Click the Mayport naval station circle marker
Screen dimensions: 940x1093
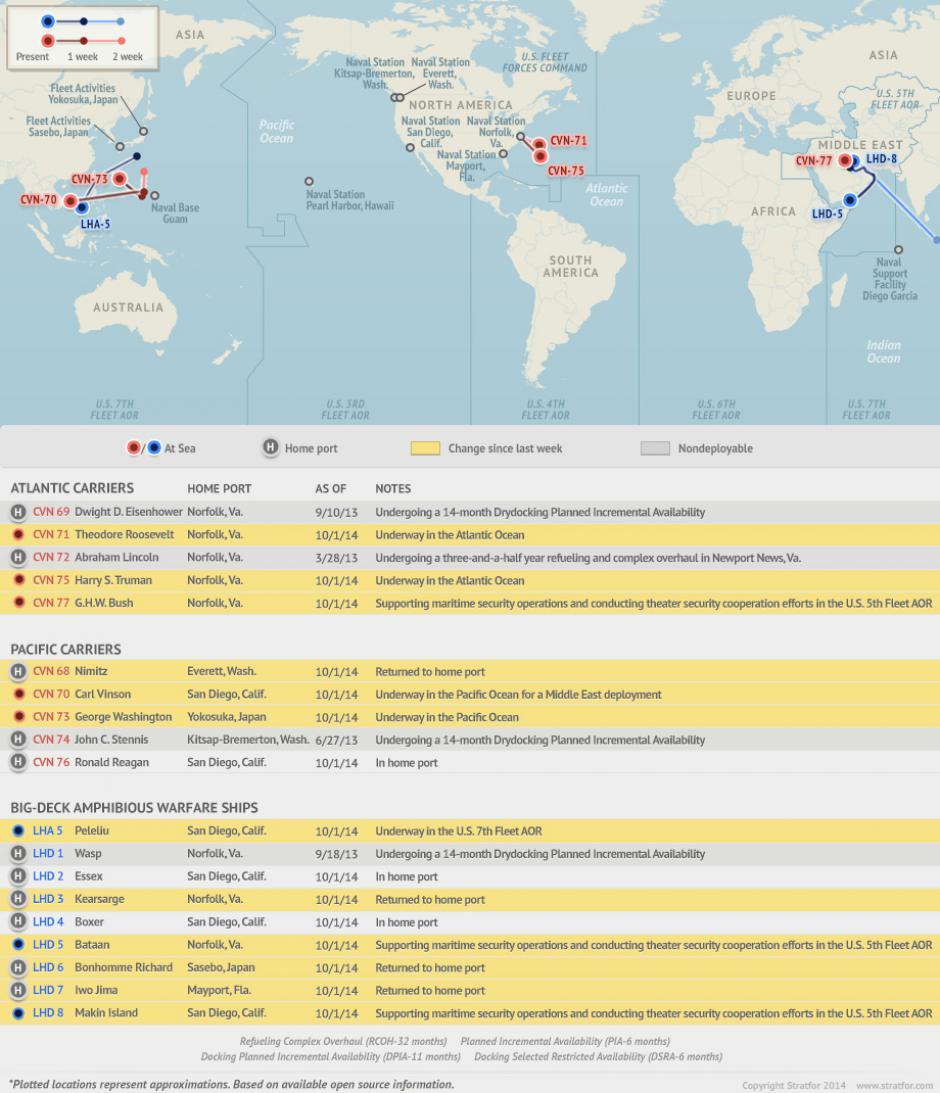tap(503, 153)
